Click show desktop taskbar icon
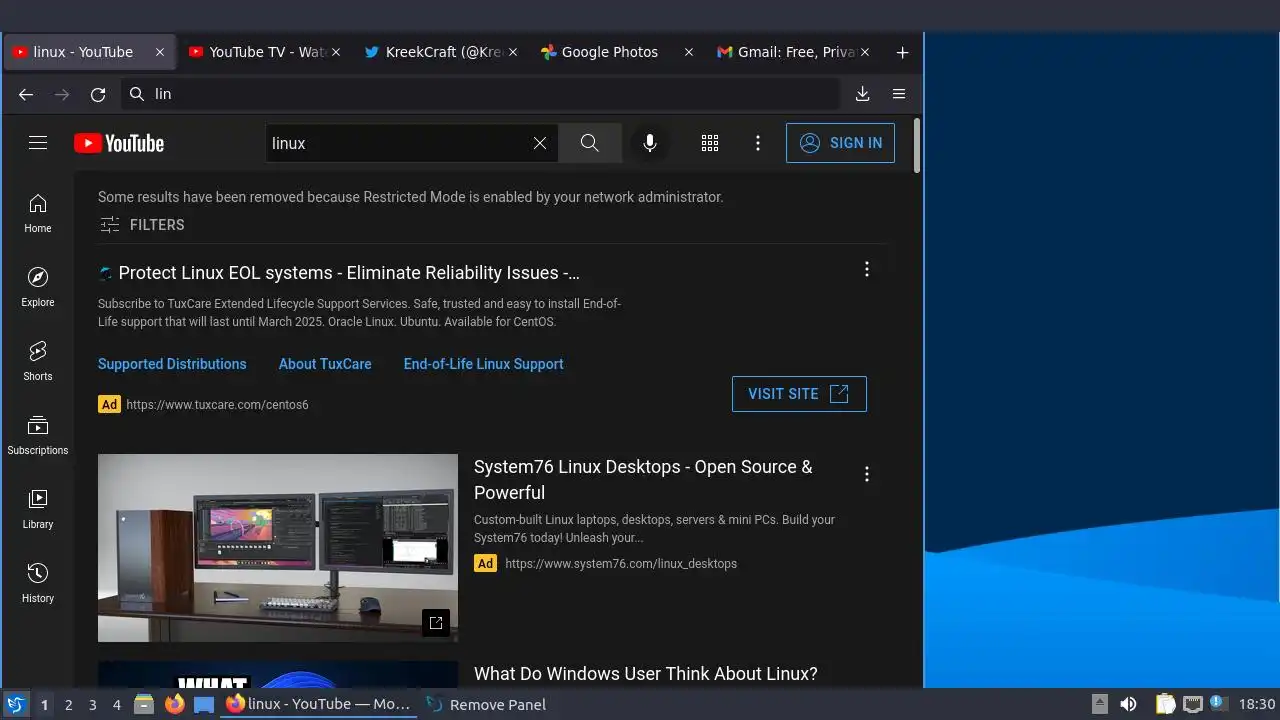Image resolution: width=1280 pixels, height=720 pixels. coord(204,704)
